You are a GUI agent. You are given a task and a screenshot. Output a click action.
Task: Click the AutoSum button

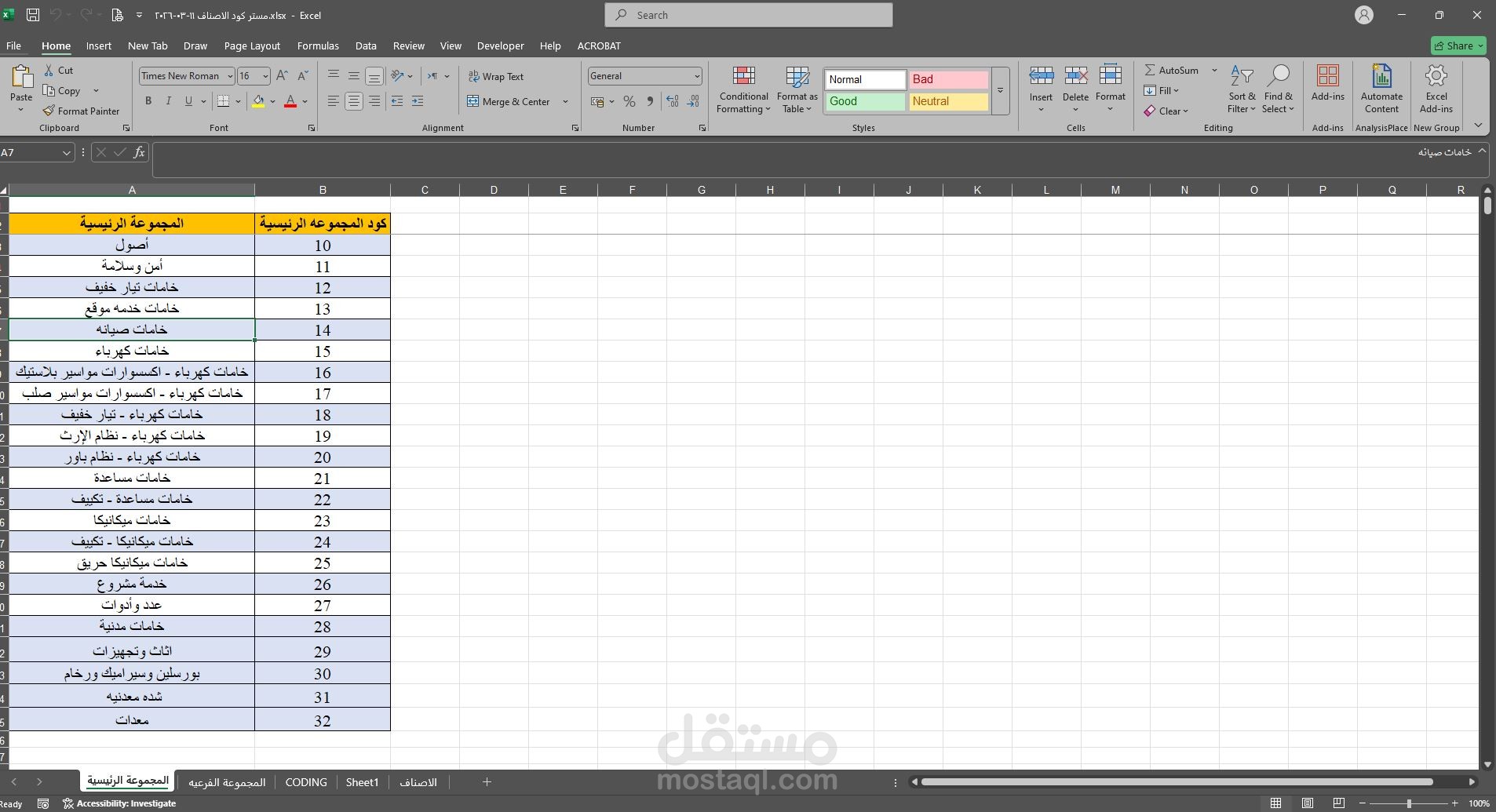click(1171, 70)
